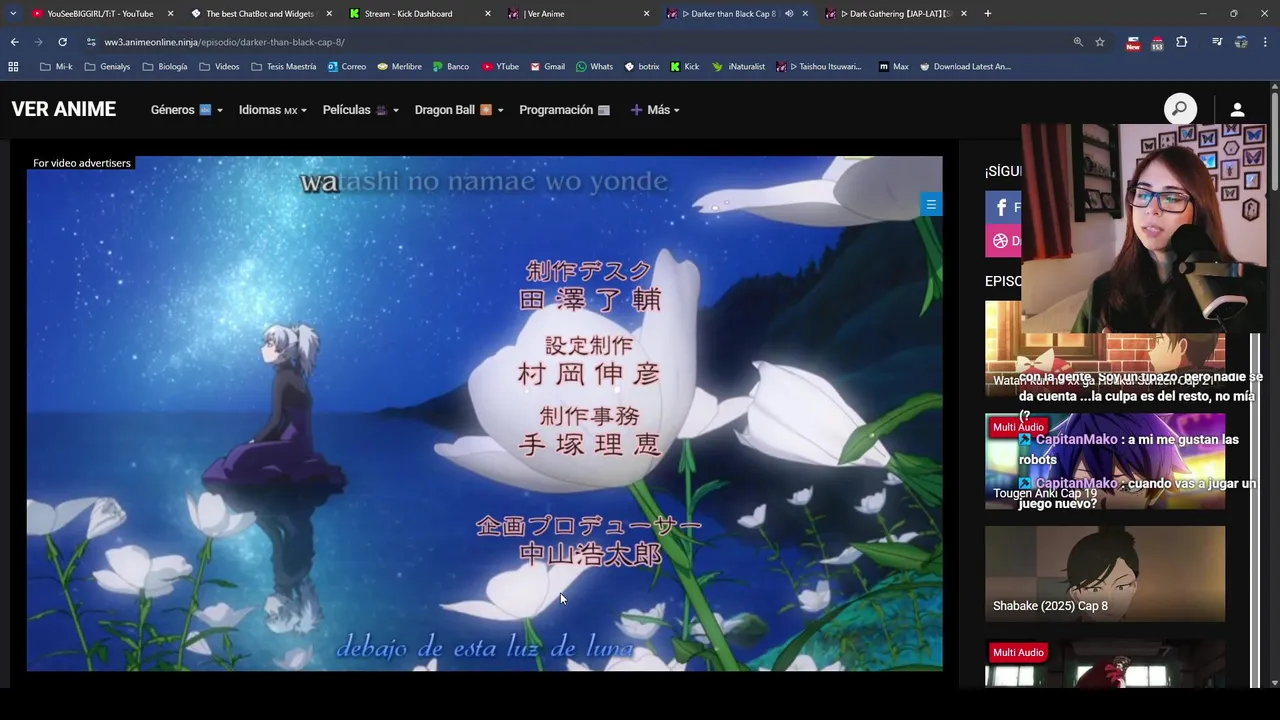Expand the Dragon Ball dropdown menu
1280x720 pixels.
tap(459, 110)
